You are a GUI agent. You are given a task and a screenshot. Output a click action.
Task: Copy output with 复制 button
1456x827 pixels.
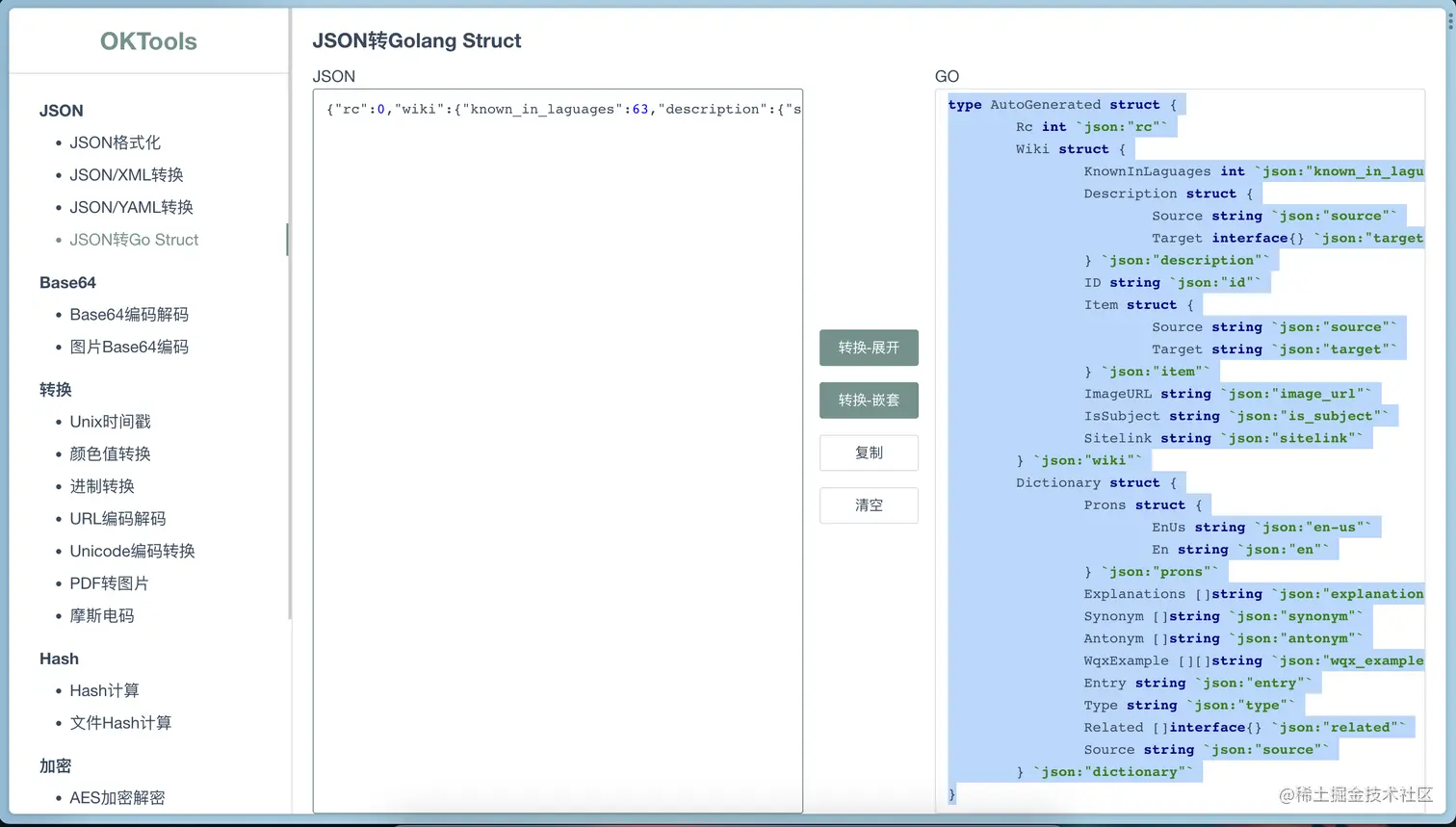click(869, 452)
